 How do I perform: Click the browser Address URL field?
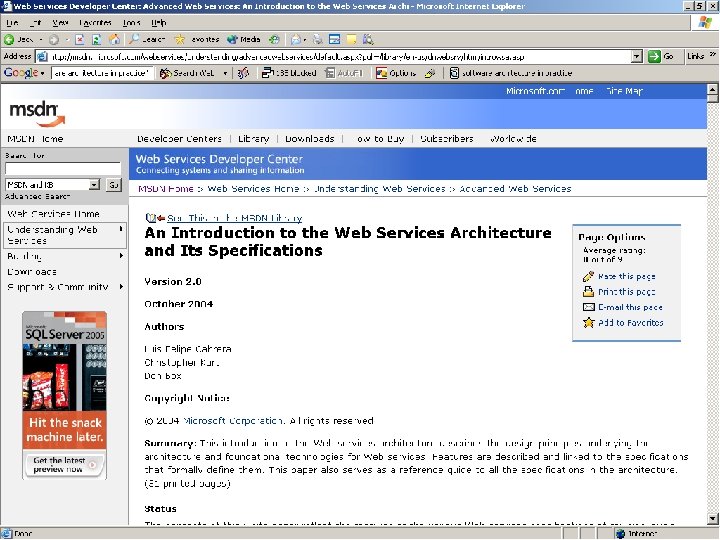click(x=339, y=56)
